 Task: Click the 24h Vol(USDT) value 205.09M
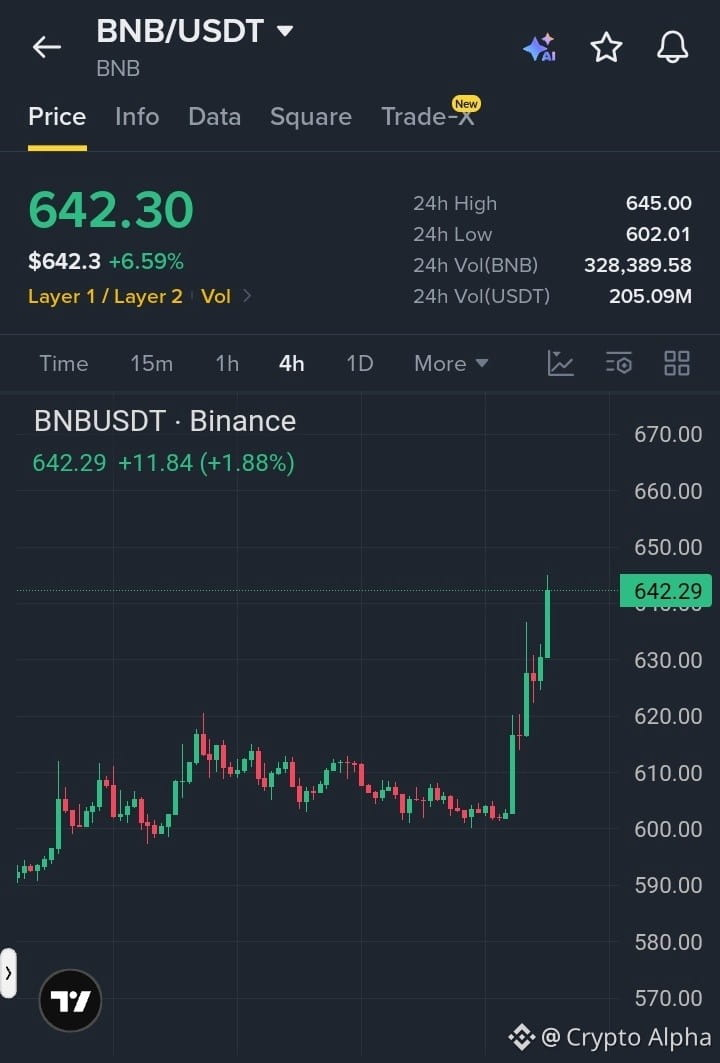point(650,296)
